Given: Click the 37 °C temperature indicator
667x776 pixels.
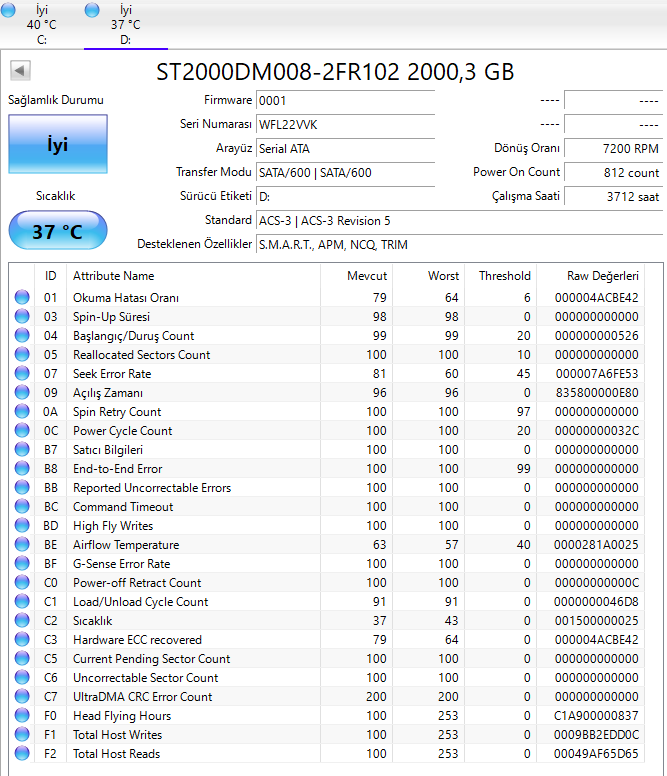Looking at the screenshot, I should coord(58,231).
